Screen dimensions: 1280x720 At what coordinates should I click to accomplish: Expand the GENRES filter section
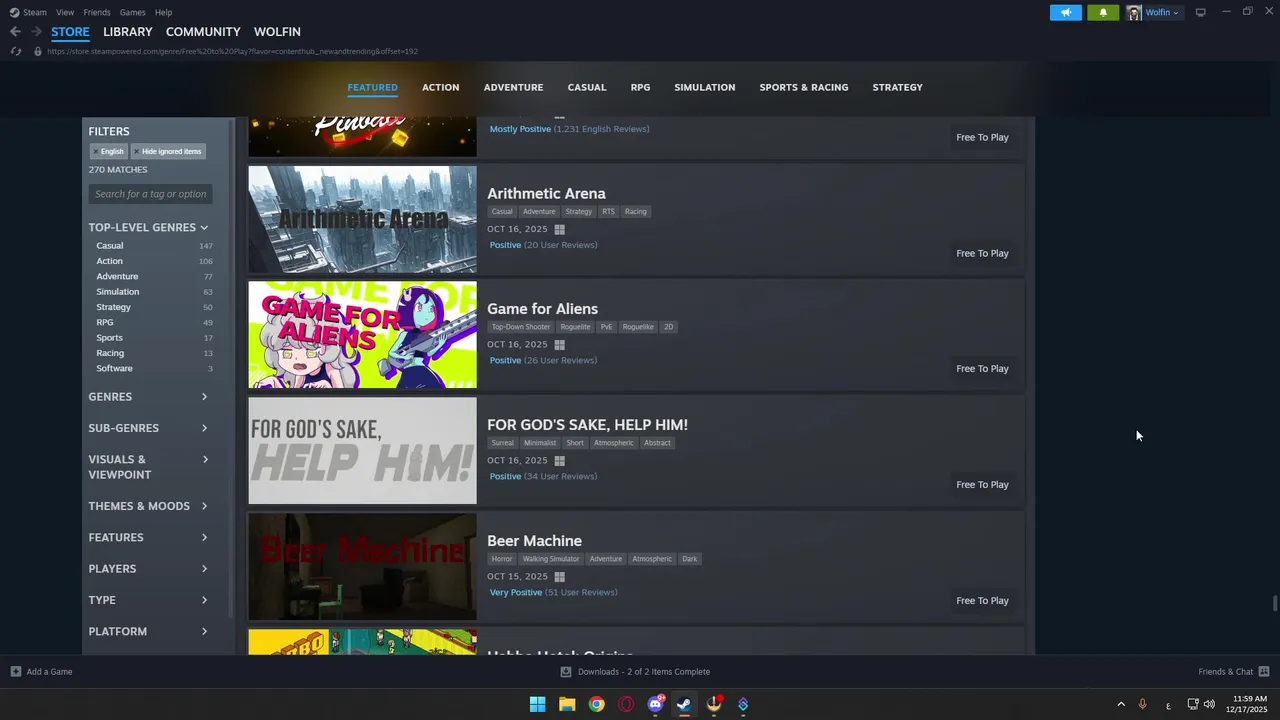tap(148, 397)
